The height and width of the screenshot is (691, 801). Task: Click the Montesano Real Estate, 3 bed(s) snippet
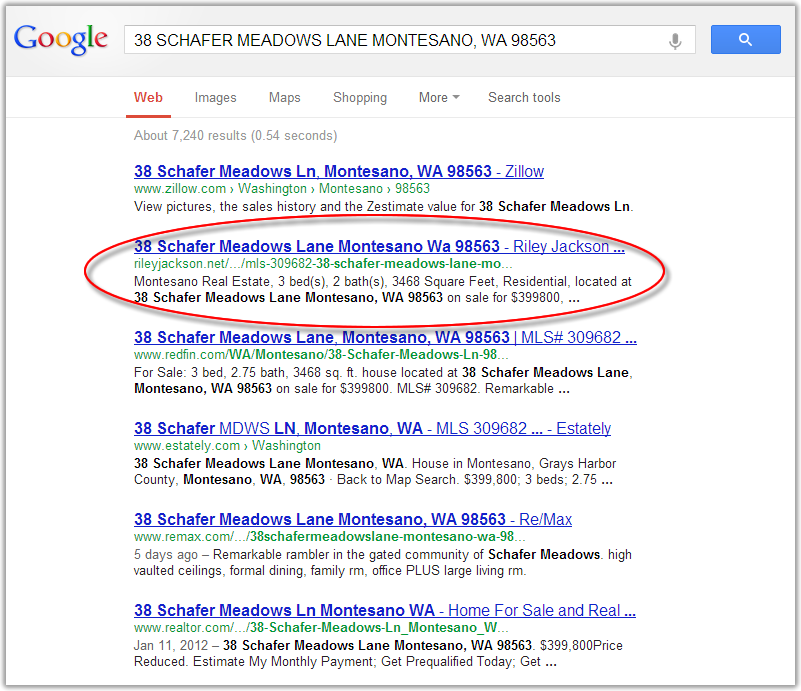coord(383,290)
